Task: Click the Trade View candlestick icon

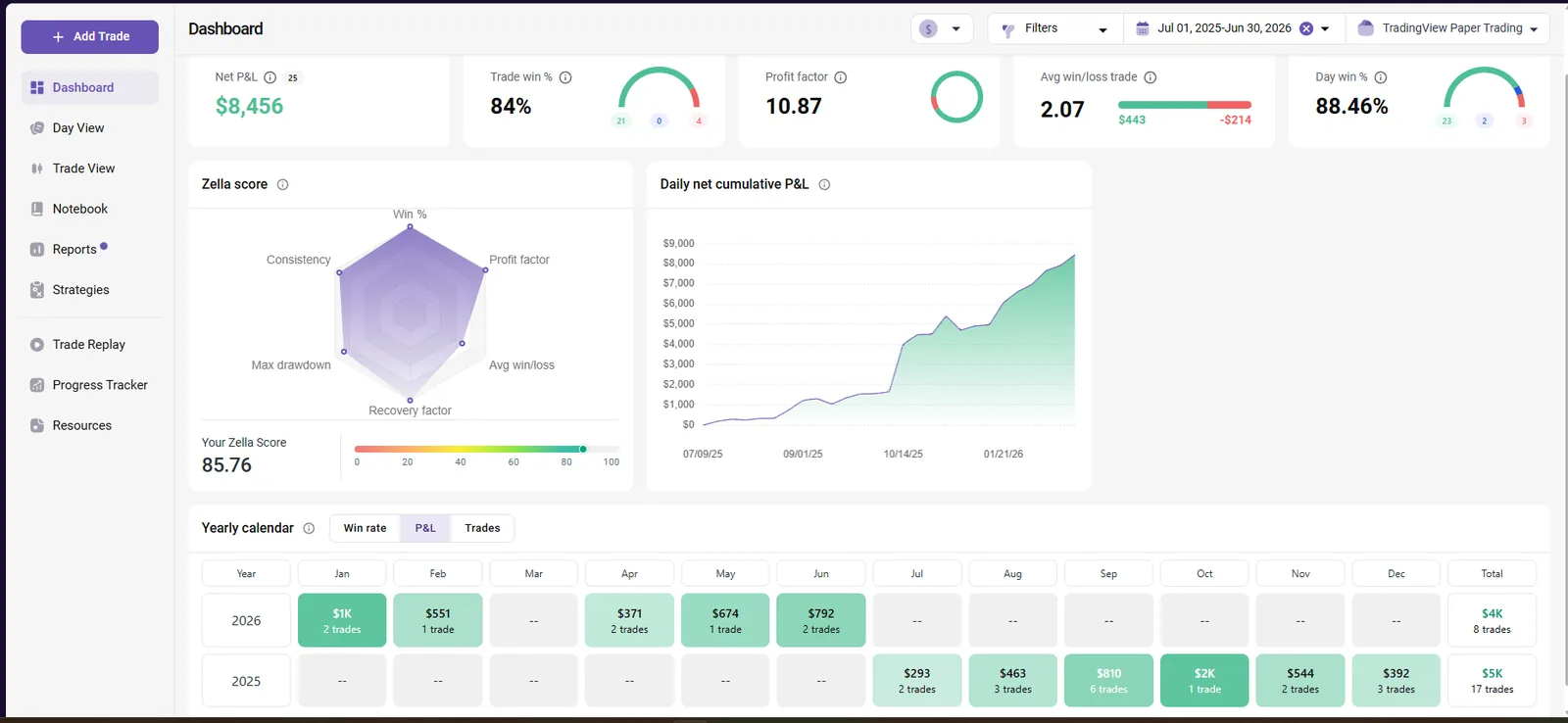Action: [x=37, y=169]
